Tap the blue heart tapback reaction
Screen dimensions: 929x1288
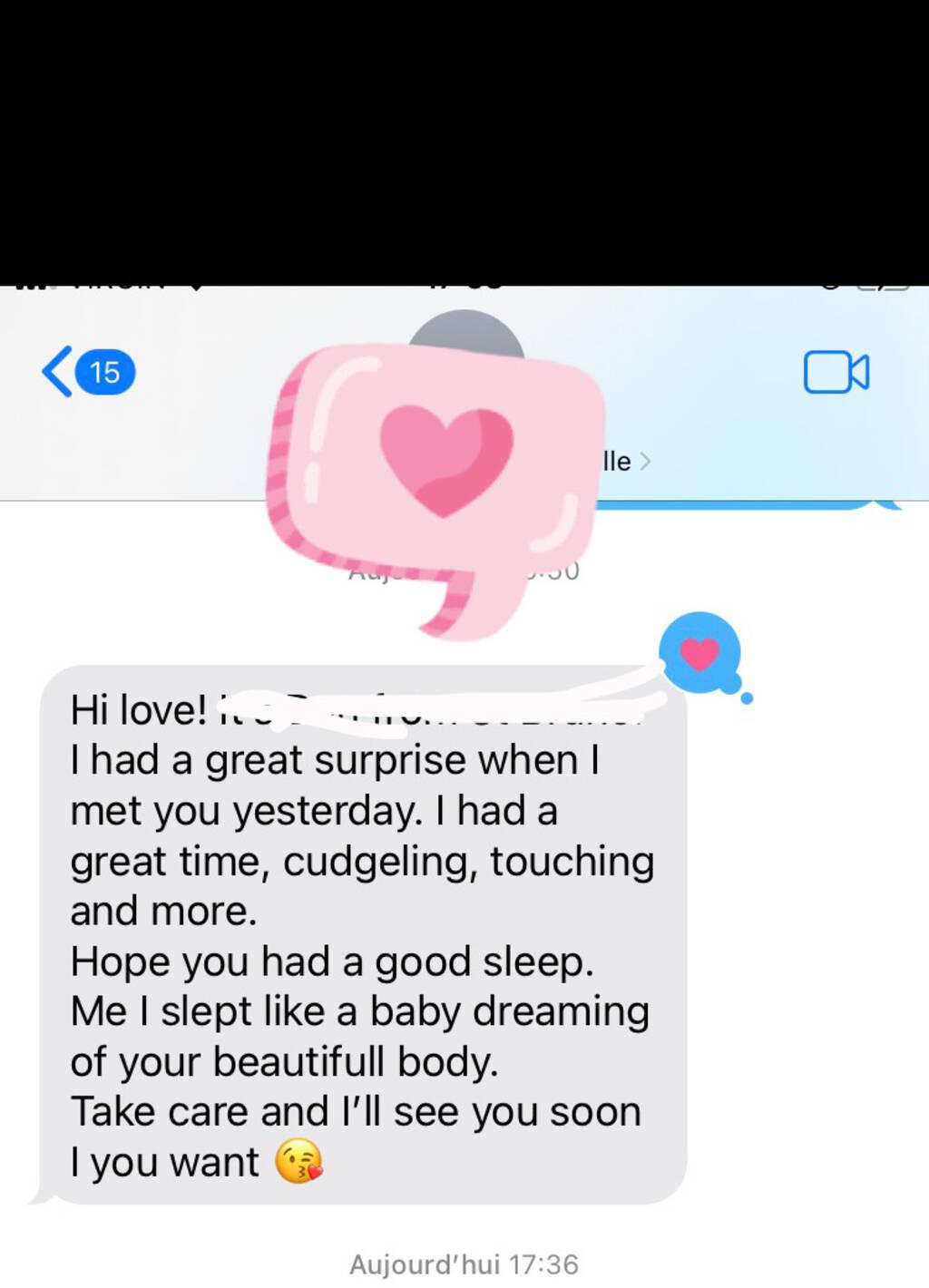click(x=699, y=652)
